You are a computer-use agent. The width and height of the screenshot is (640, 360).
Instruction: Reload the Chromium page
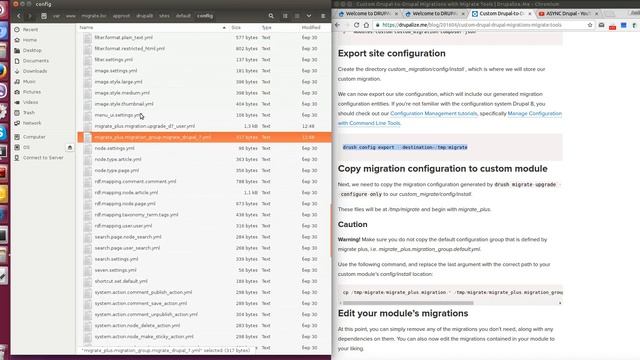(356, 25)
